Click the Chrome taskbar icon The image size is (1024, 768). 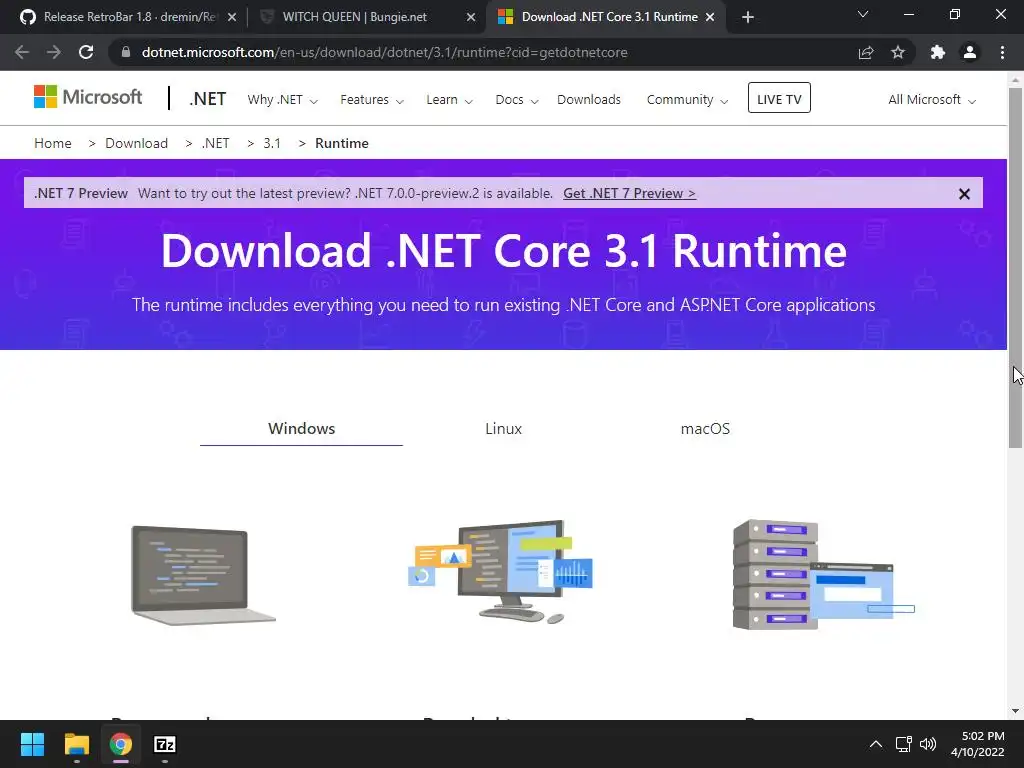click(x=120, y=744)
